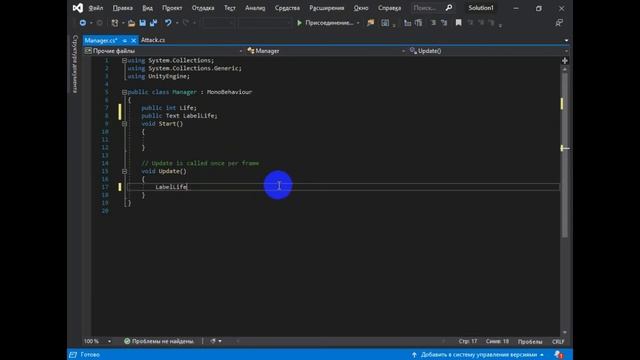
Task: Select the Manager.cs tab
Action: tap(101, 40)
